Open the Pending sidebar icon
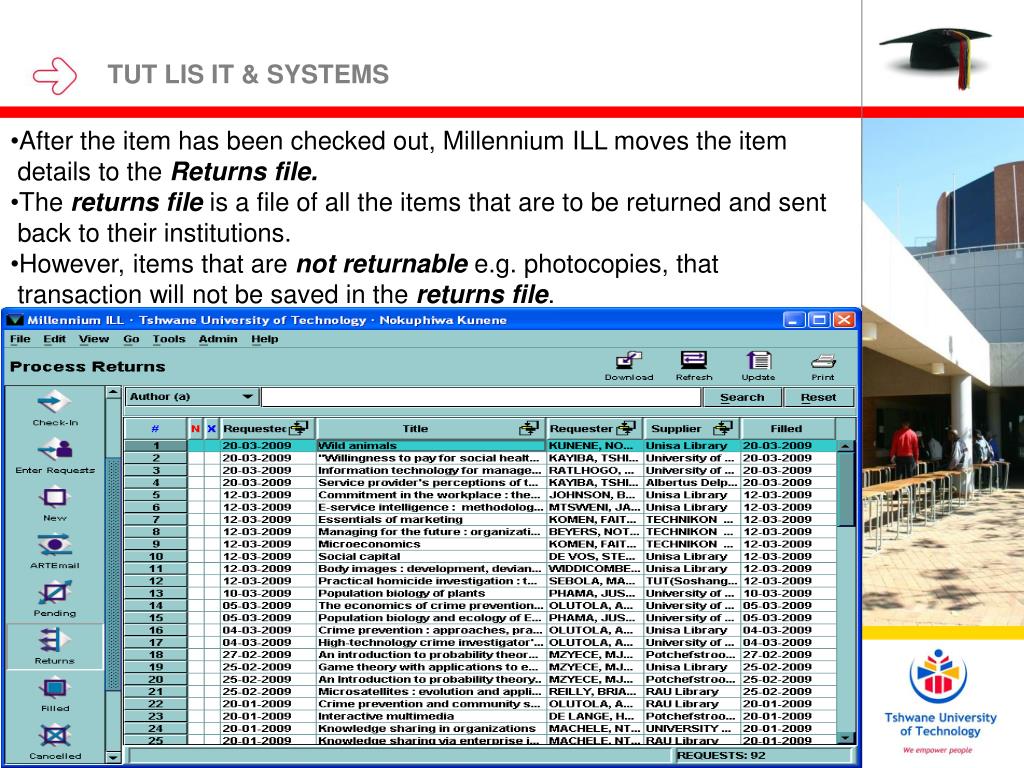The height and width of the screenshot is (768, 1024). point(55,599)
